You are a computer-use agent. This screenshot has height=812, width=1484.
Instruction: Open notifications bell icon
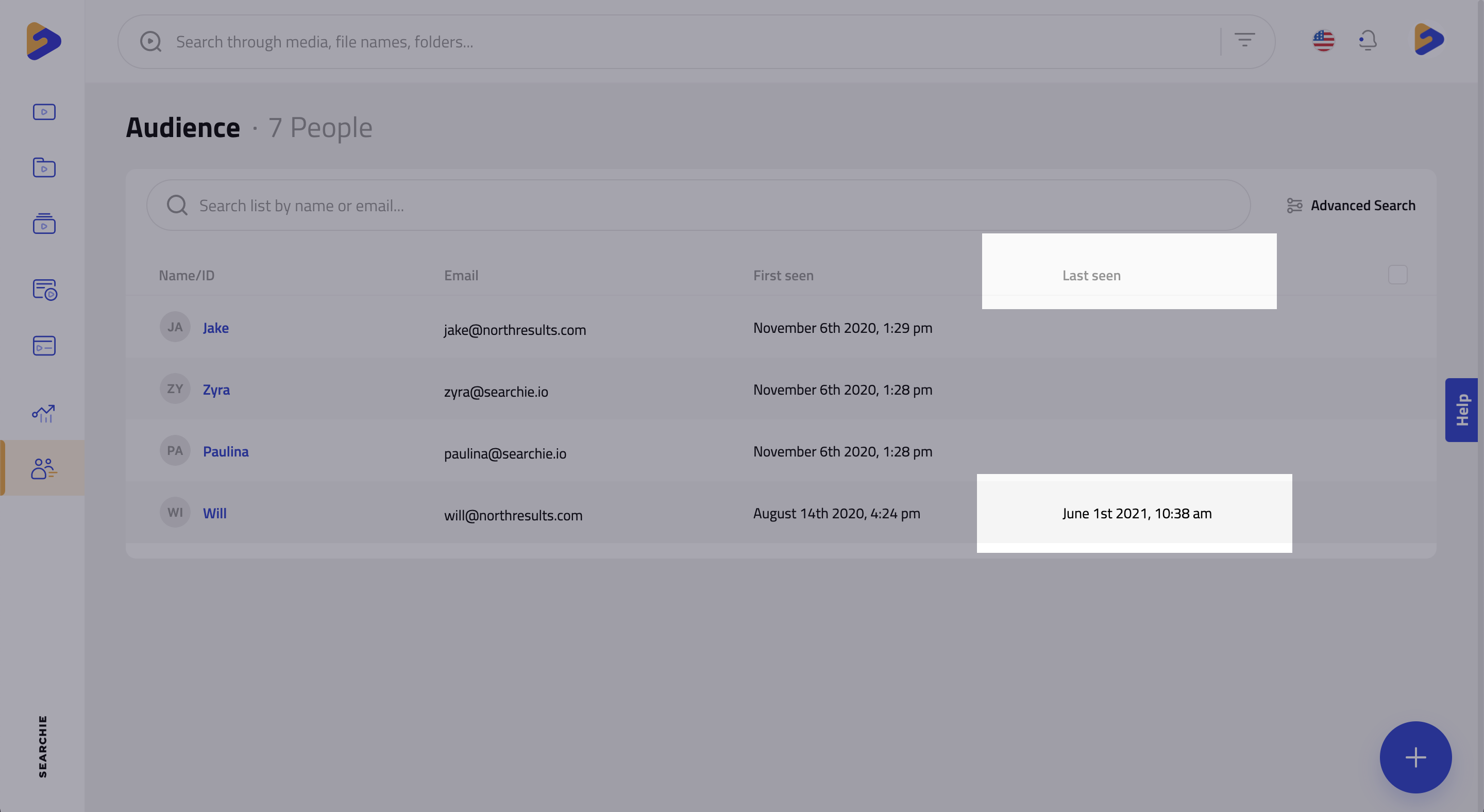click(1368, 41)
